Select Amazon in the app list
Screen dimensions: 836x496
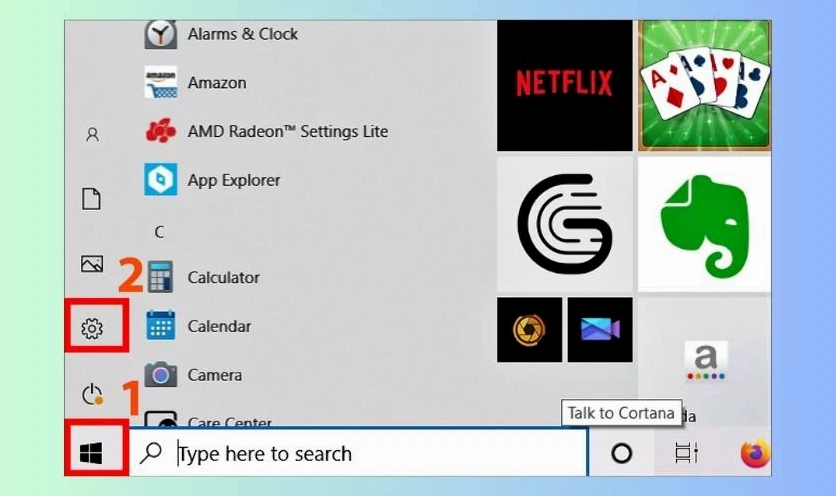pos(216,82)
